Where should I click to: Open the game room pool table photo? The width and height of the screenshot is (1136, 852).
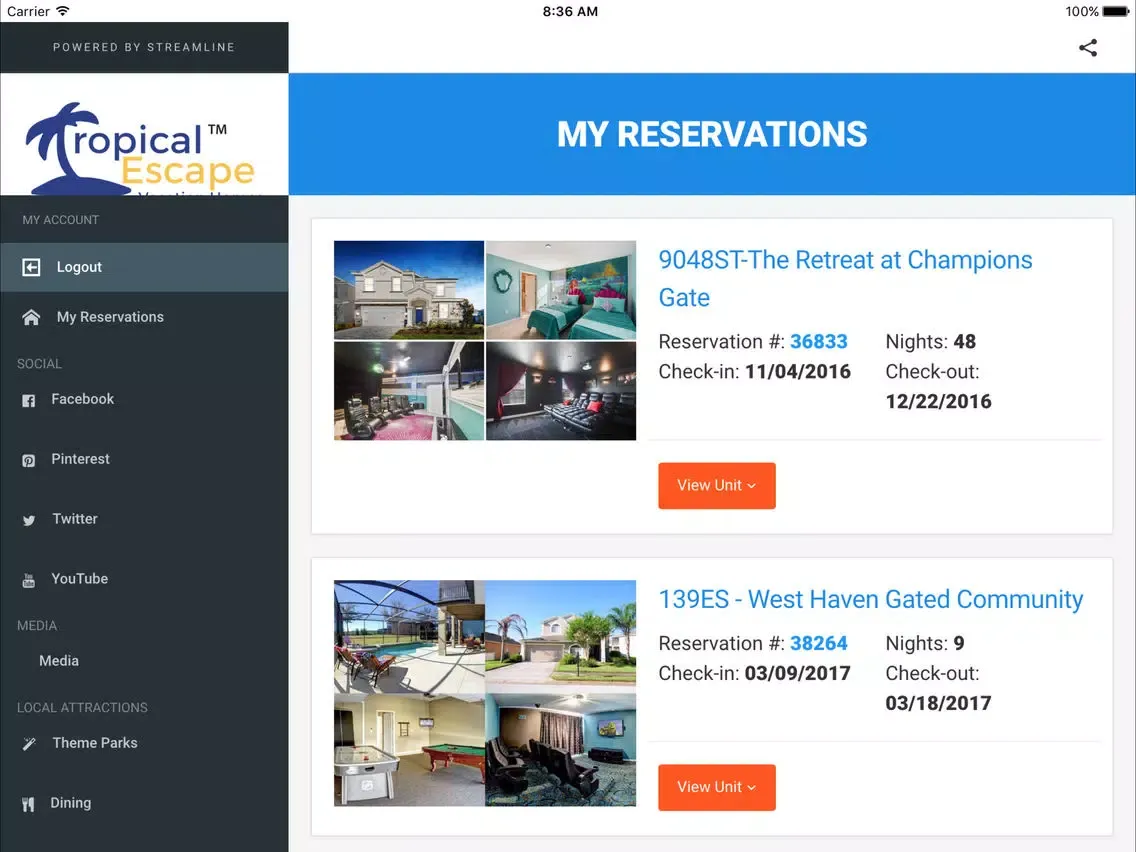pos(409,750)
